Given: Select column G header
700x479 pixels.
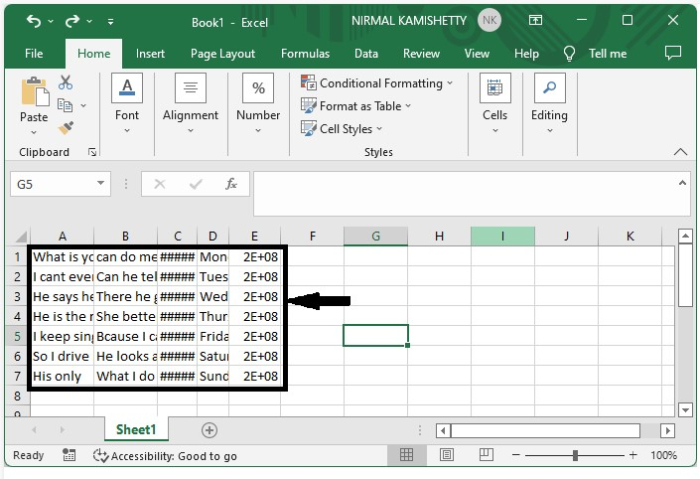Looking at the screenshot, I should [375, 236].
